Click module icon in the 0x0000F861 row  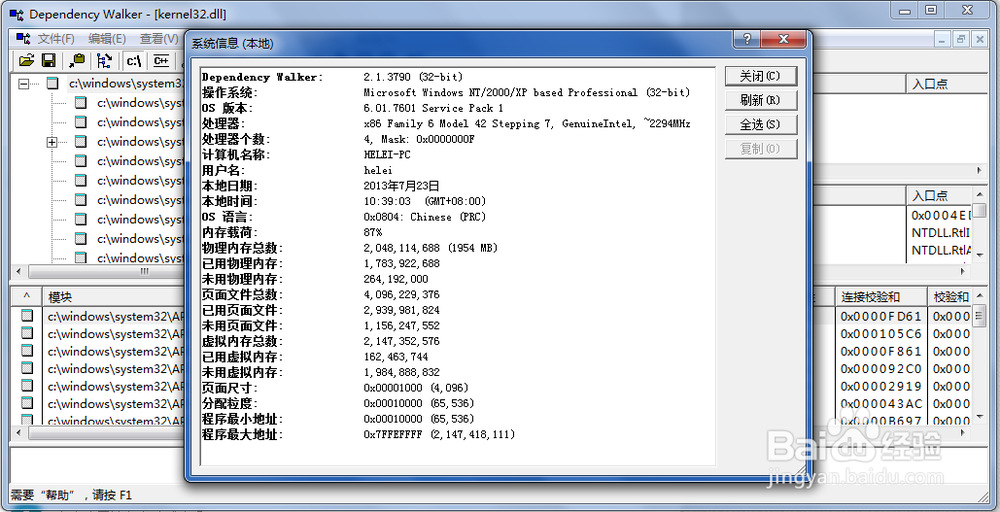(x=27, y=351)
